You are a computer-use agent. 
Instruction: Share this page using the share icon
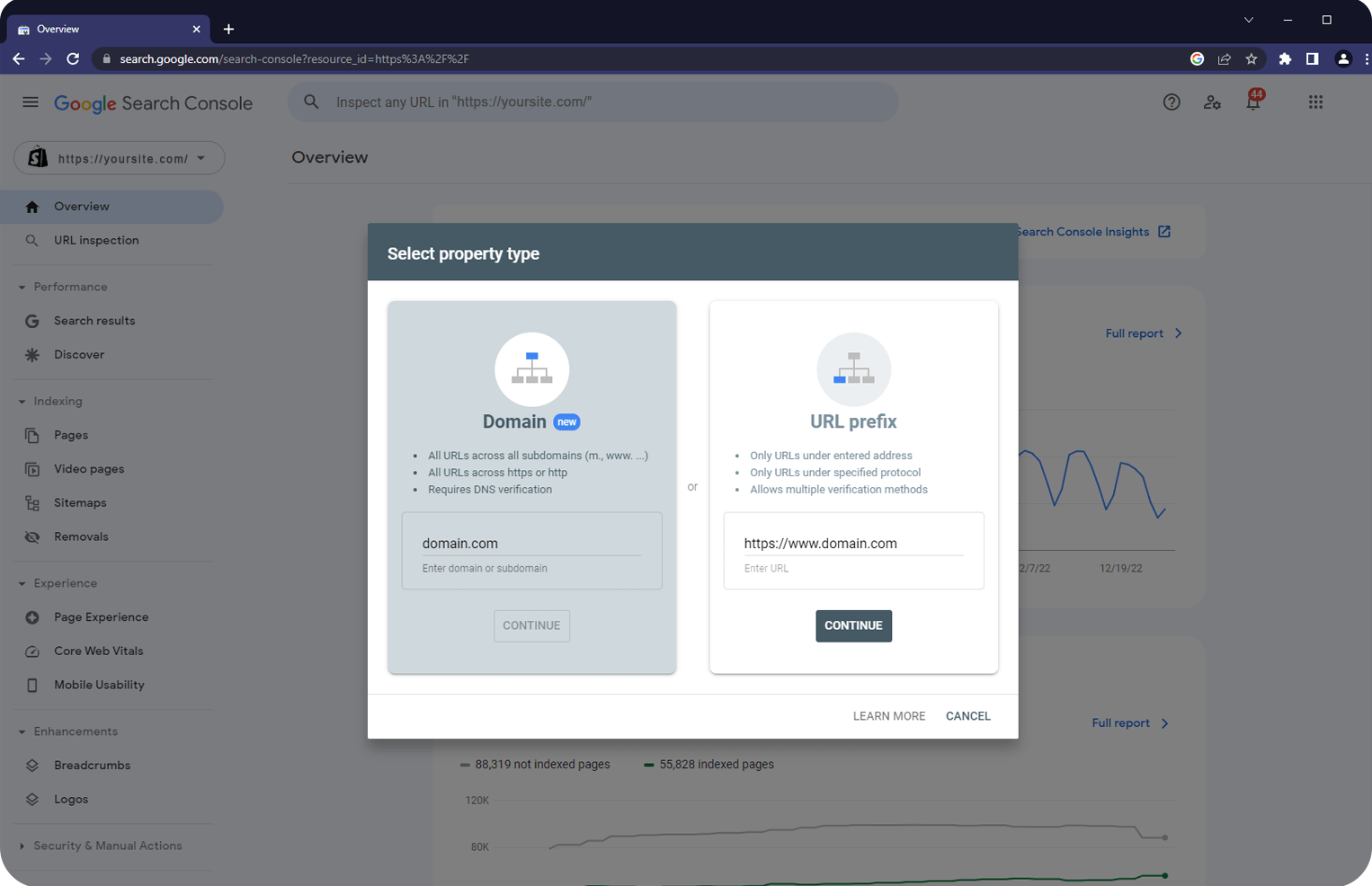tap(1225, 59)
